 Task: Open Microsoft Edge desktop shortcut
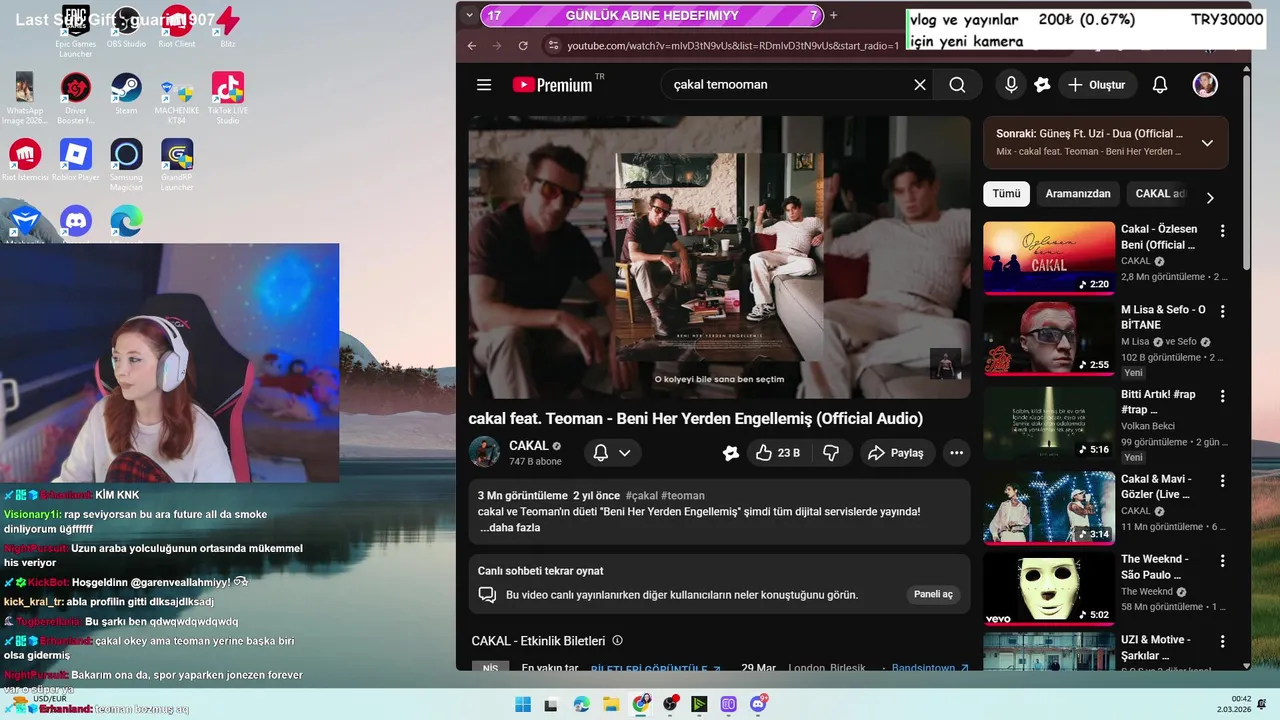pyautogui.click(x=126, y=223)
